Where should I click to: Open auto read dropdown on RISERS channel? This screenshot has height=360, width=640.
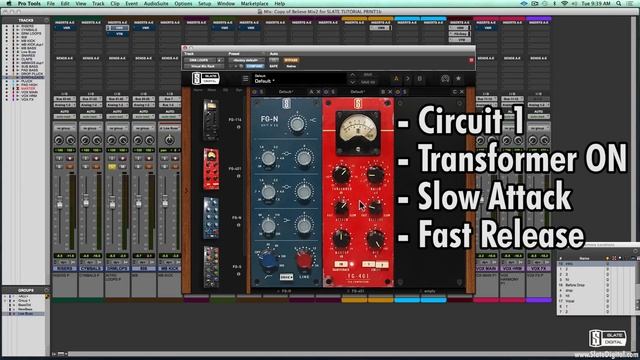(x=64, y=116)
